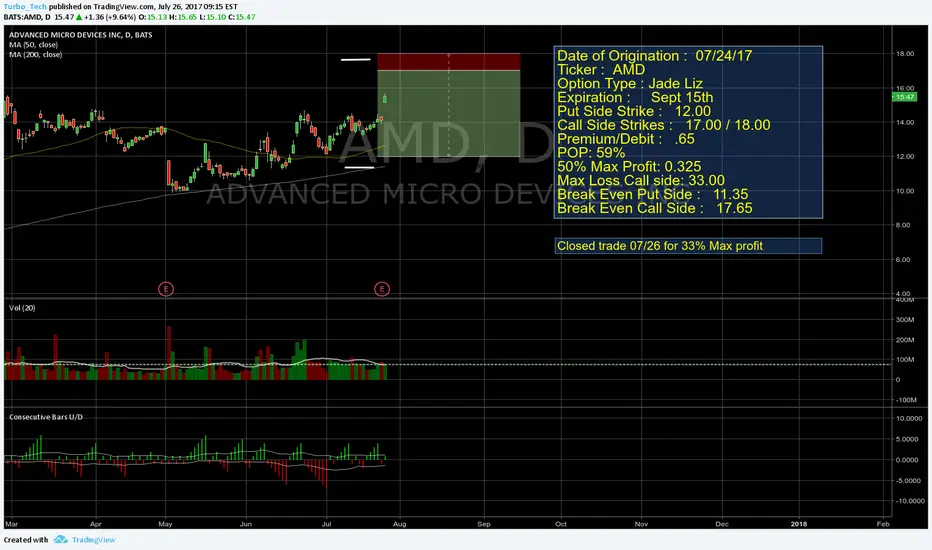Click the MA (50, close) indicator label

point(33,45)
